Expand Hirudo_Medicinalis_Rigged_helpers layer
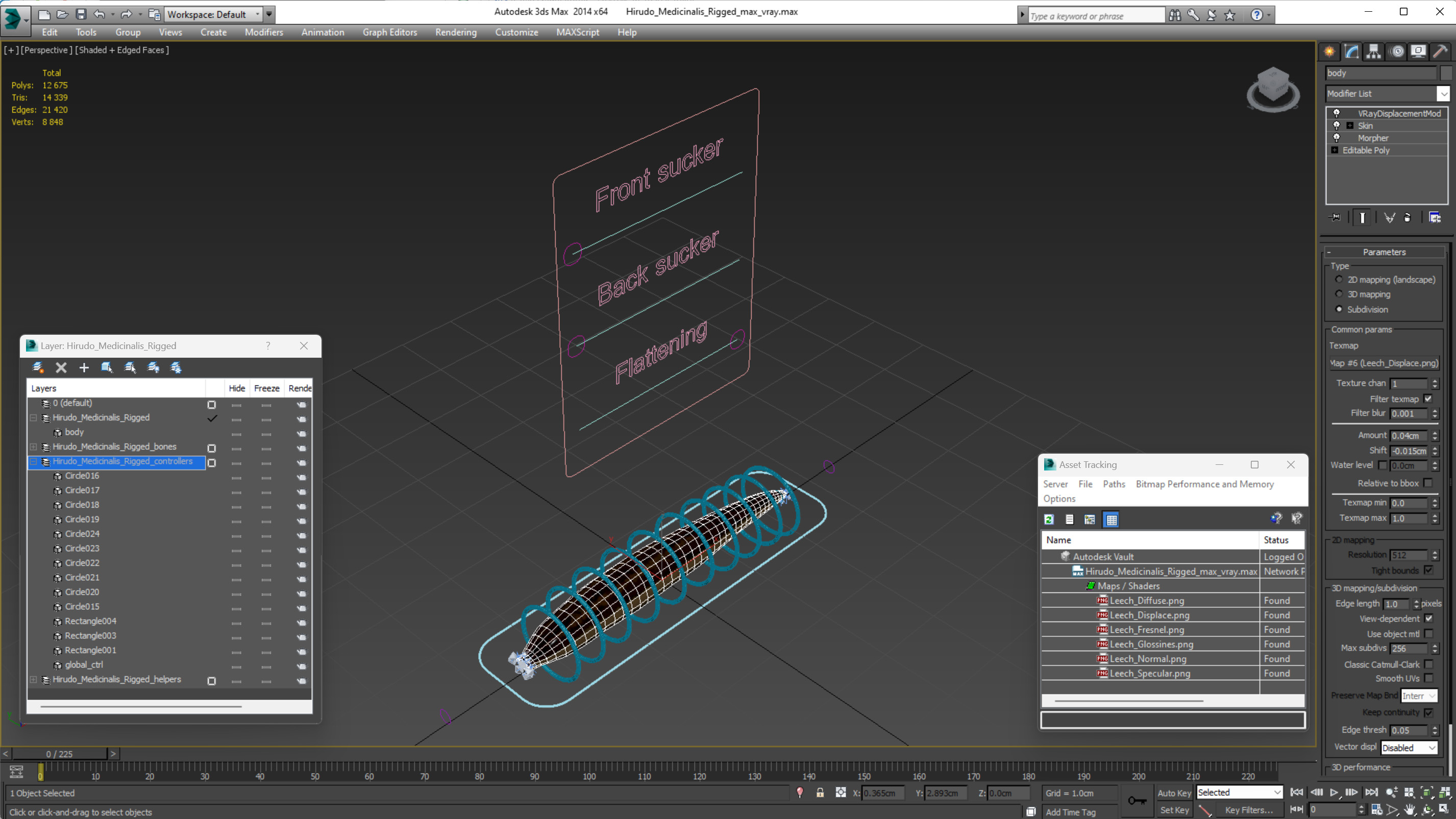The height and width of the screenshot is (819, 1456). point(33,679)
